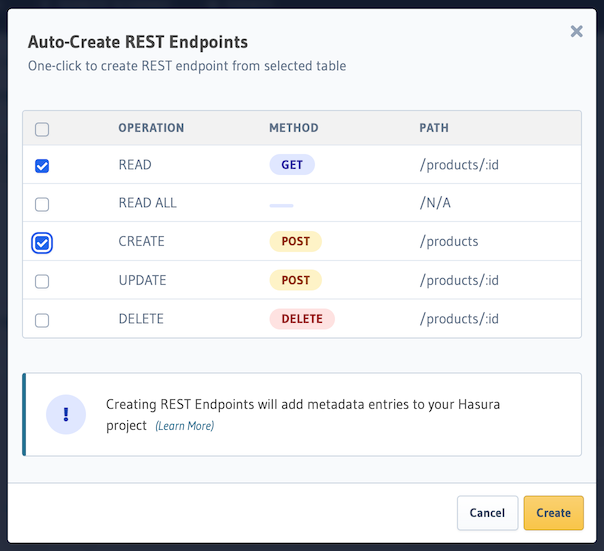Click the exclamation info icon
604x551 pixels.
pos(66,415)
